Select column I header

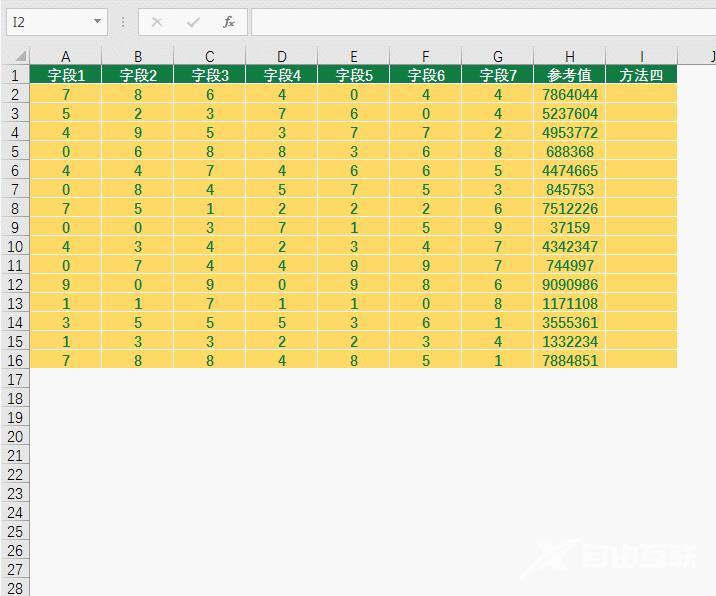coord(641,57)
